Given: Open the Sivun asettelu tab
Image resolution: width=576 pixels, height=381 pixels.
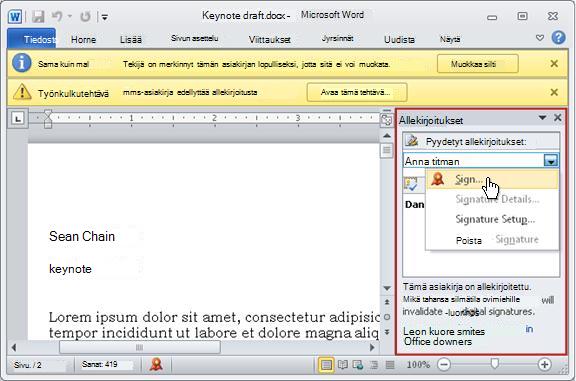Looking at the screenshot, I should click(194, 38).
